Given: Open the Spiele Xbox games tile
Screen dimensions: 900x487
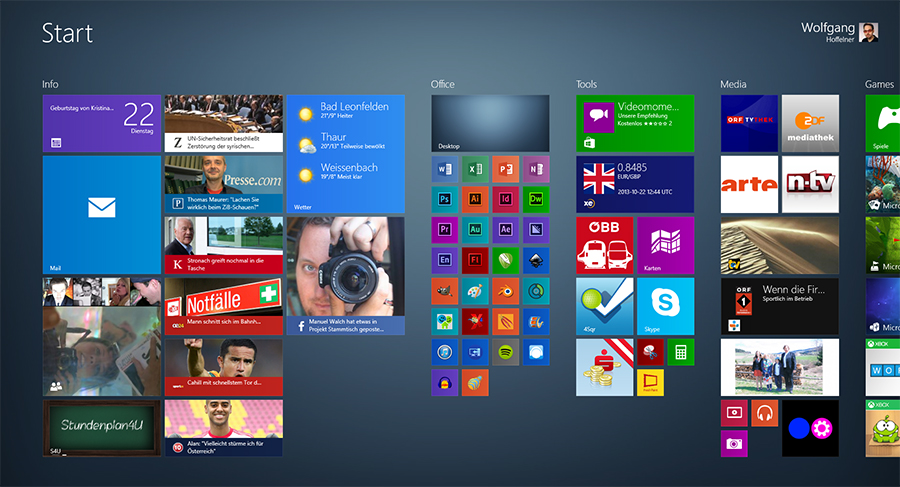Looking at the screenshot, I should (x=883, y=123).
